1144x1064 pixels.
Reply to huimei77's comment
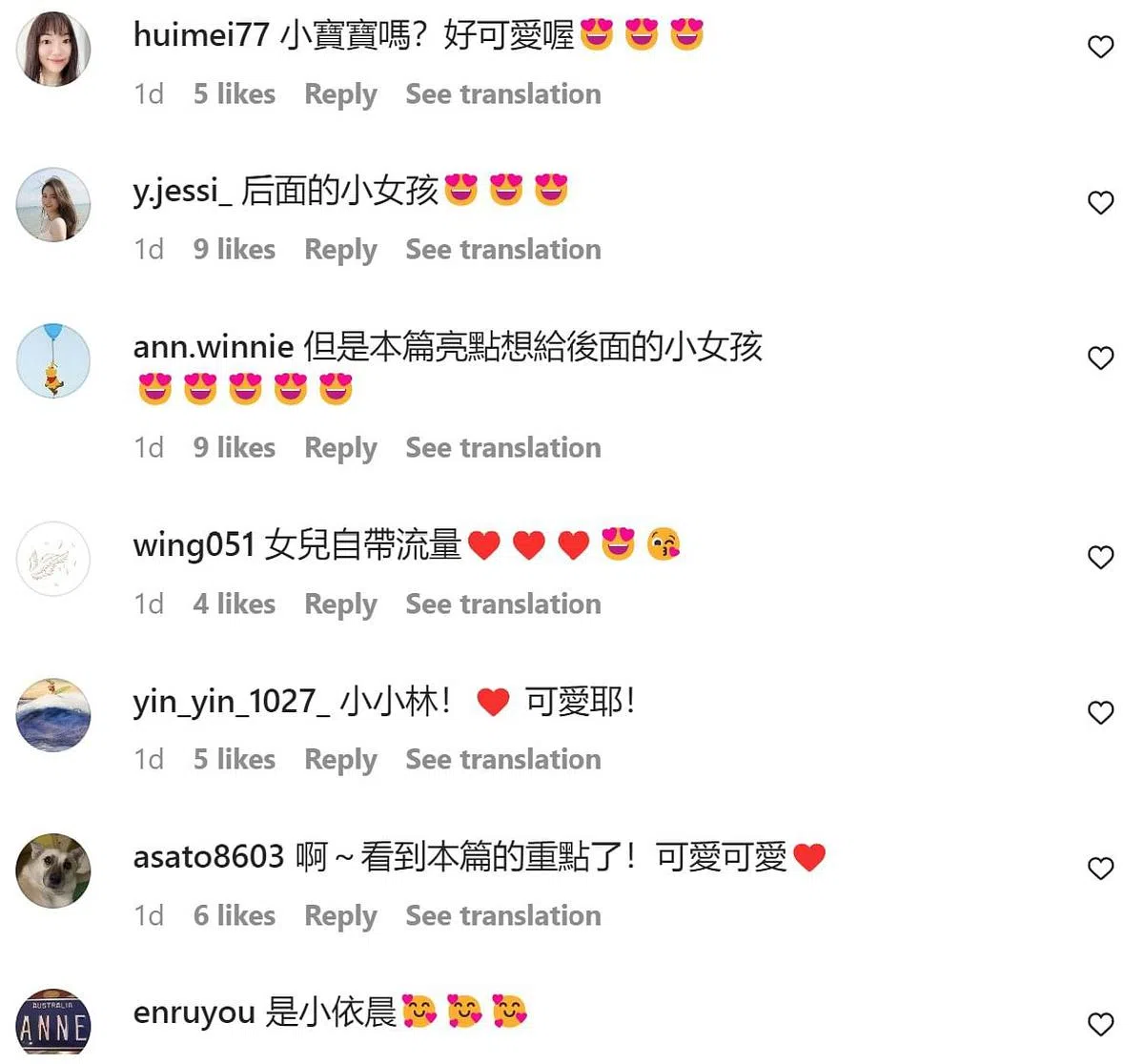340,94
